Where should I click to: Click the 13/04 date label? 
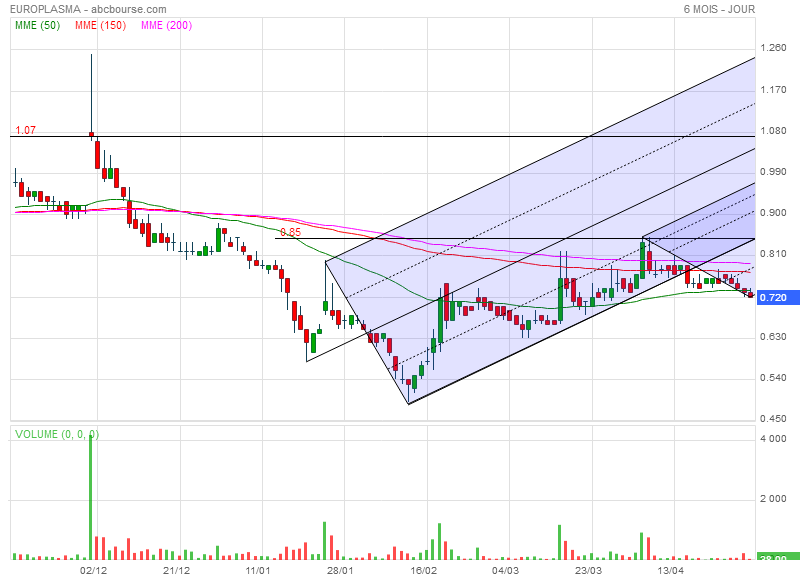pos(670,570)
